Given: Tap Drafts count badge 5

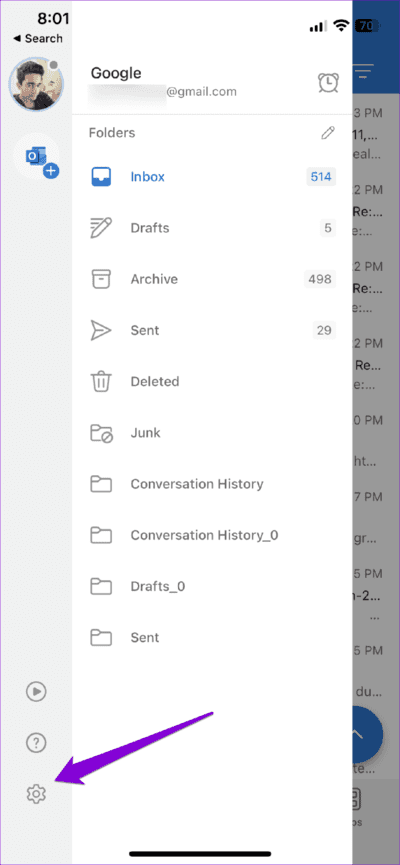Looking at the screenshot, I should coord(328,228).
